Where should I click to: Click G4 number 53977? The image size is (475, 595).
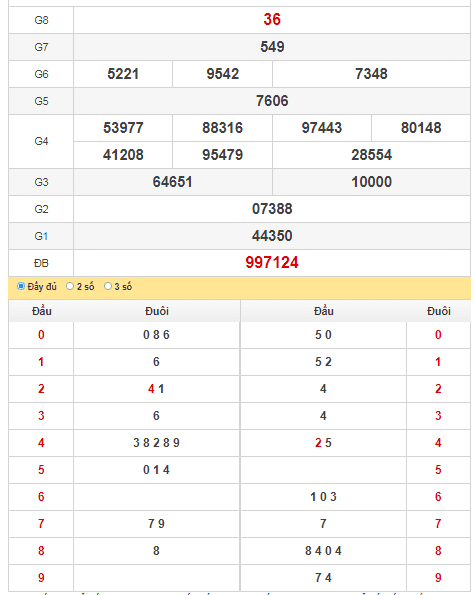pos(123,128)
